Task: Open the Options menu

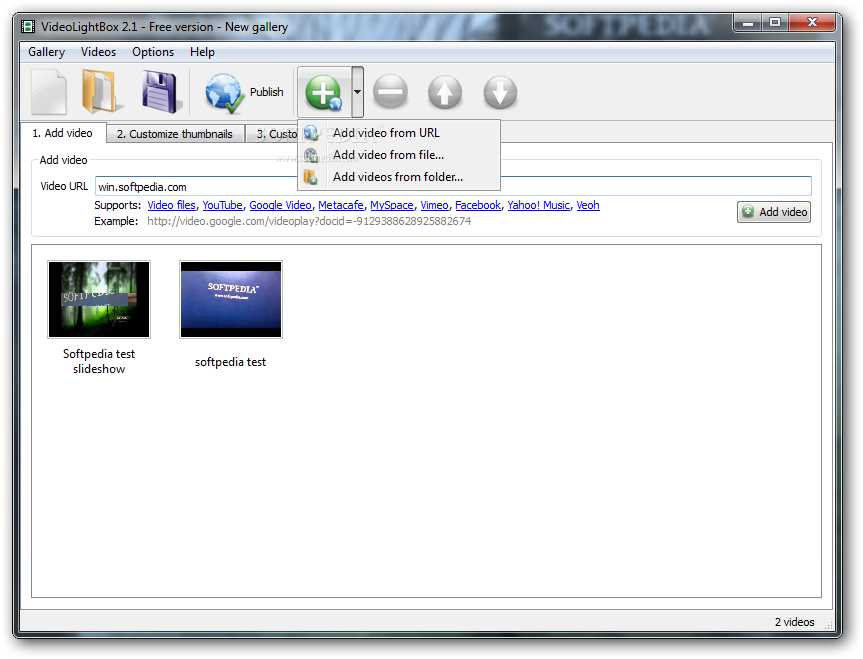Action: tap(153, 52)
